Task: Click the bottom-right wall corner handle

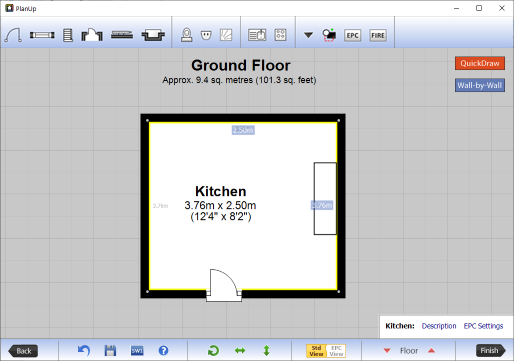Action: (339, 292)
